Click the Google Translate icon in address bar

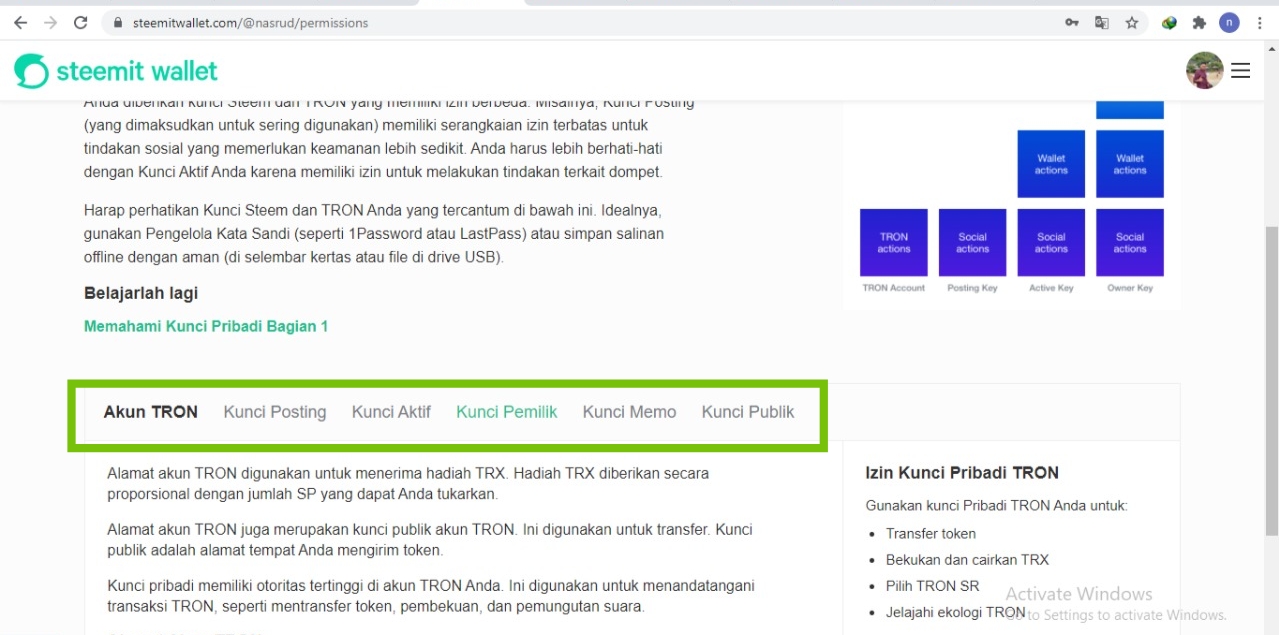[1101, 23]
